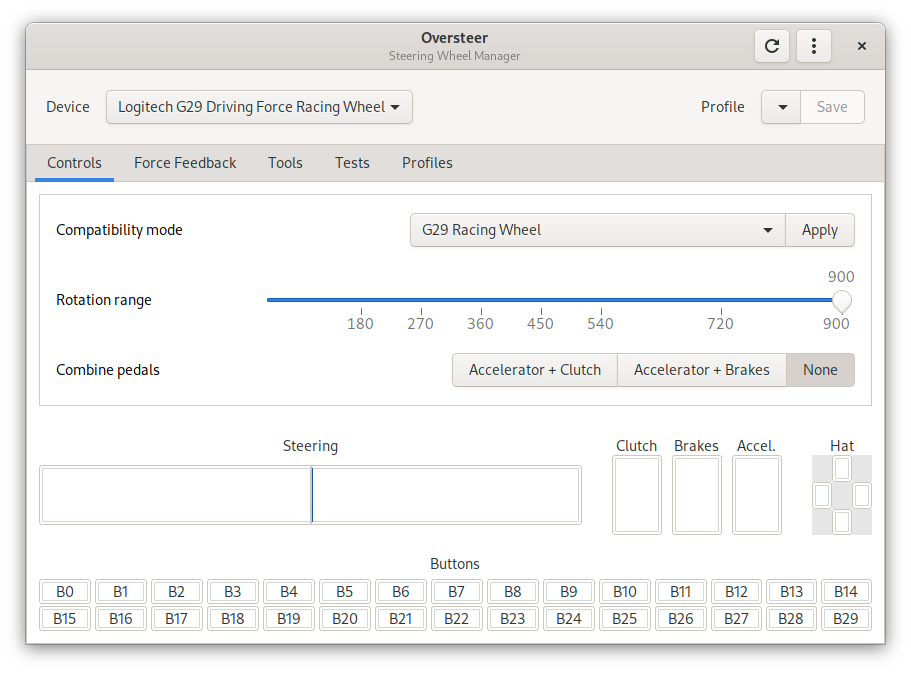Viewport: 911px width, 673px height.
Task: Select Accelerator + Brakes pedal combination
Action: click(701, 370)
